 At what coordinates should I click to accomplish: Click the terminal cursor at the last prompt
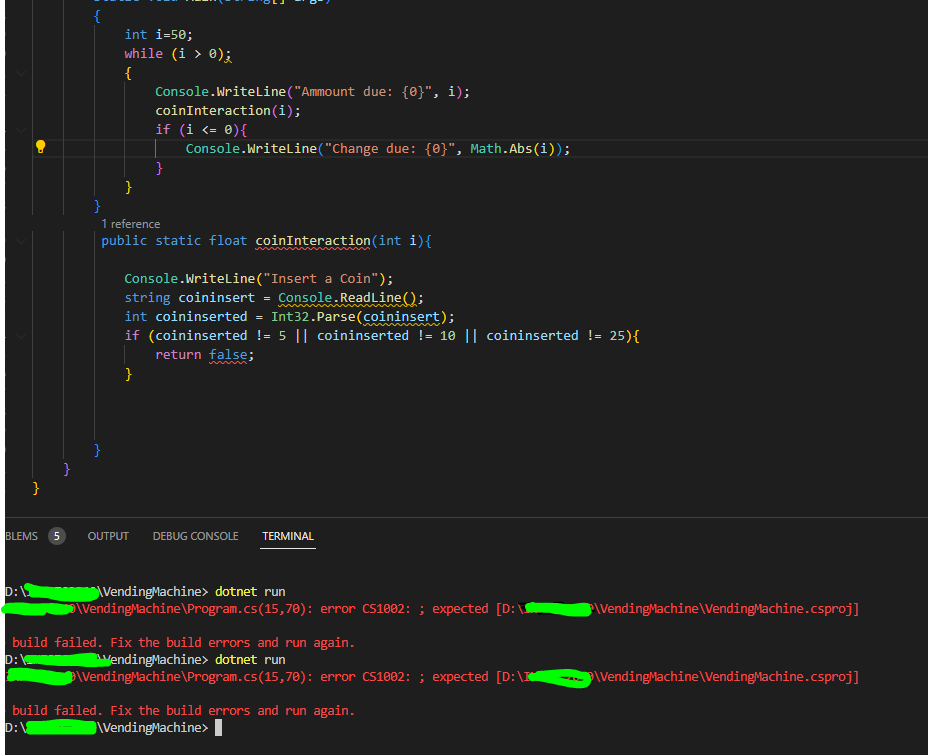(218, 727)
